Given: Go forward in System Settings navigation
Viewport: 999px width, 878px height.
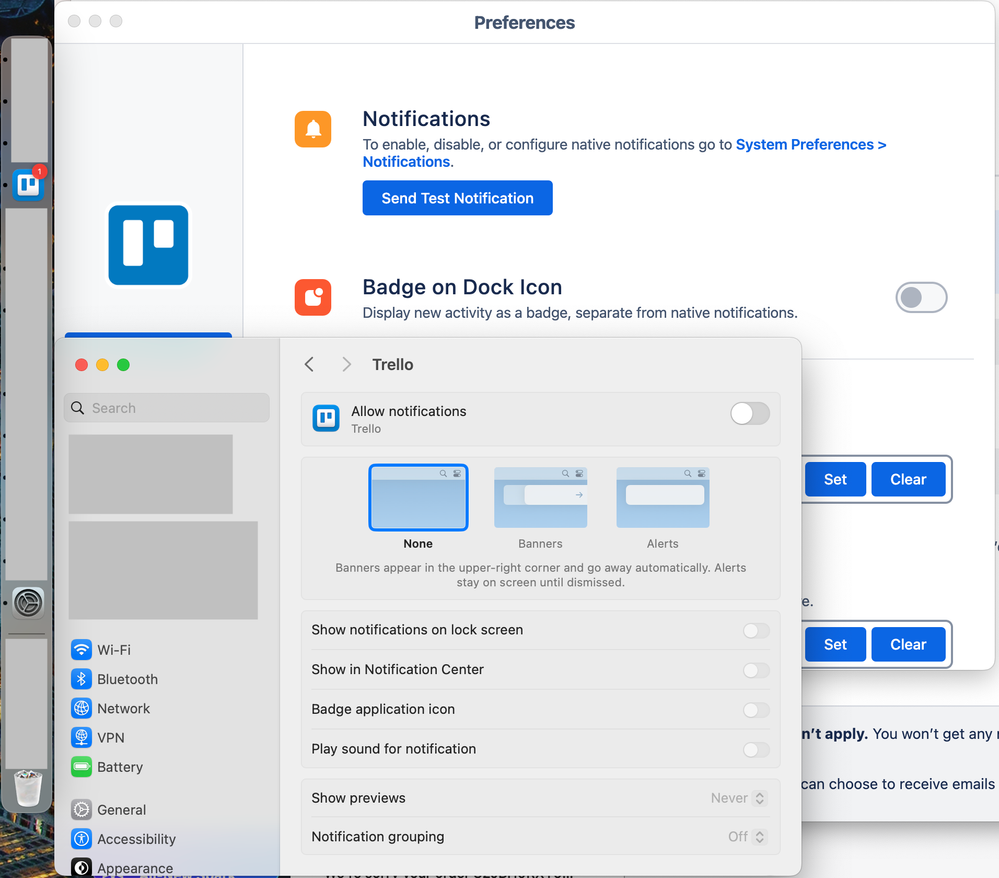Looking at the screenshot, I should pos(347,364).
